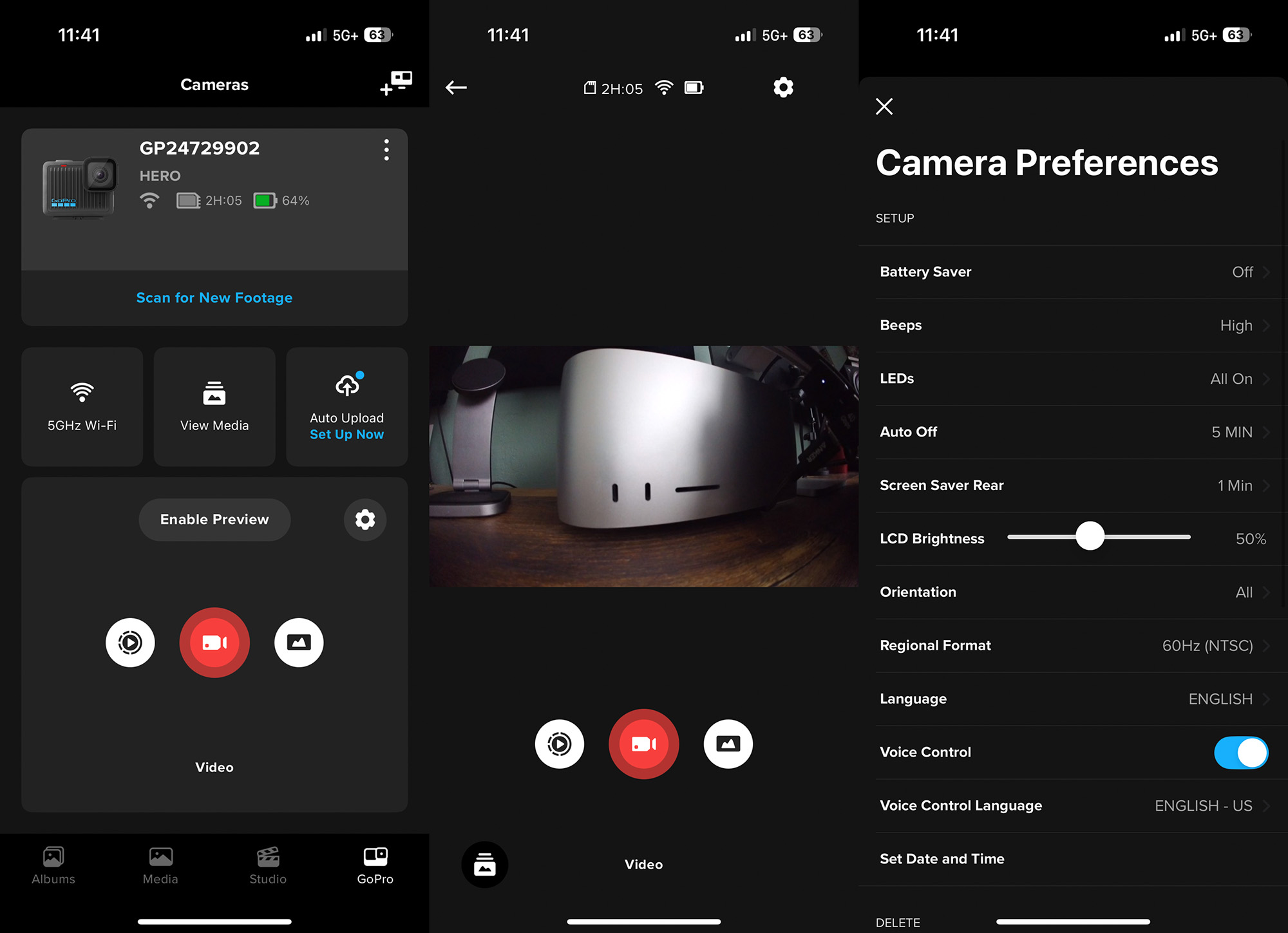This screenshot has height=933, width=1288.
Task: Adjust the LCD Brightness slider handle
Action: 1090,536
